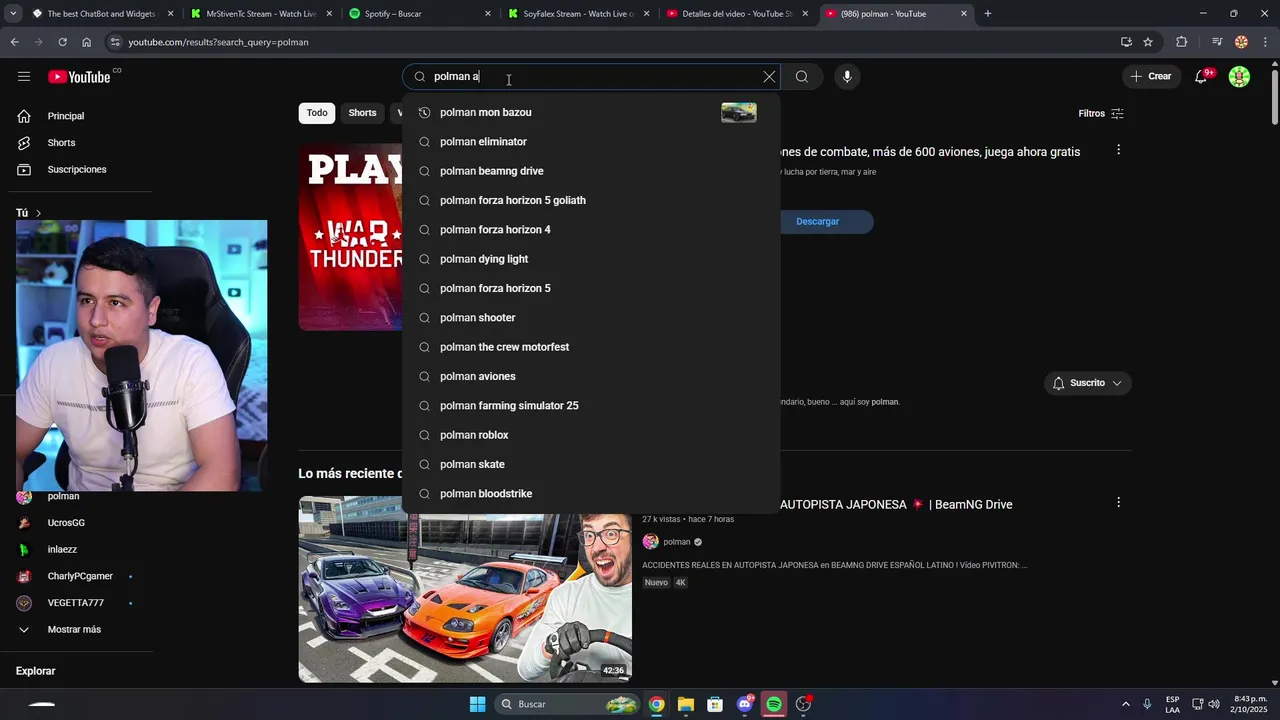Clear the search box with the X
Viewport: 1280px width, 720px height.
tap(769, 77)
